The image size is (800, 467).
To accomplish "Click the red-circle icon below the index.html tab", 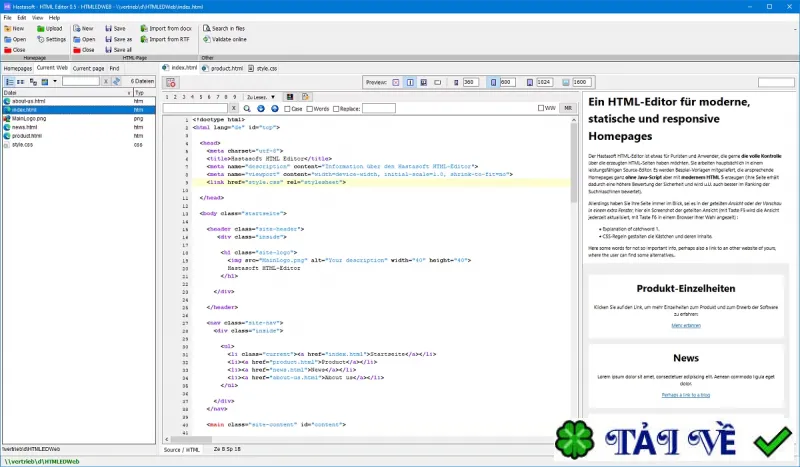I will point(170,82).
